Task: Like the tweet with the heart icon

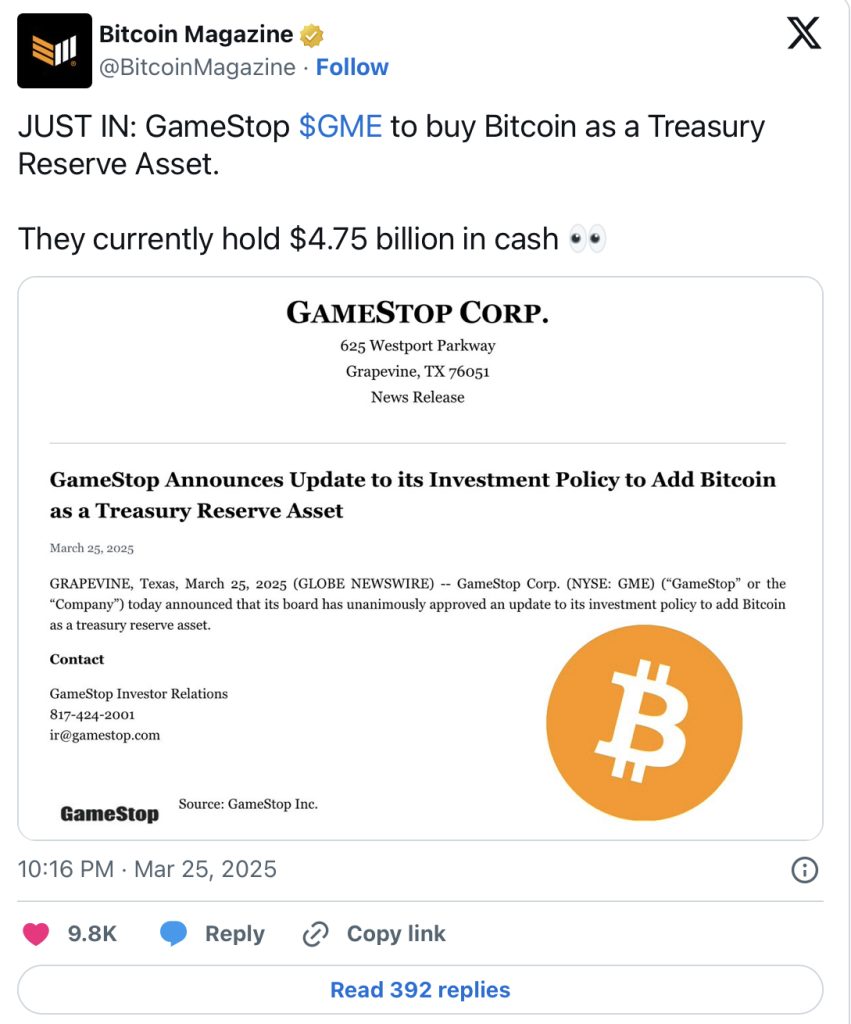Action: pos(36,934)
